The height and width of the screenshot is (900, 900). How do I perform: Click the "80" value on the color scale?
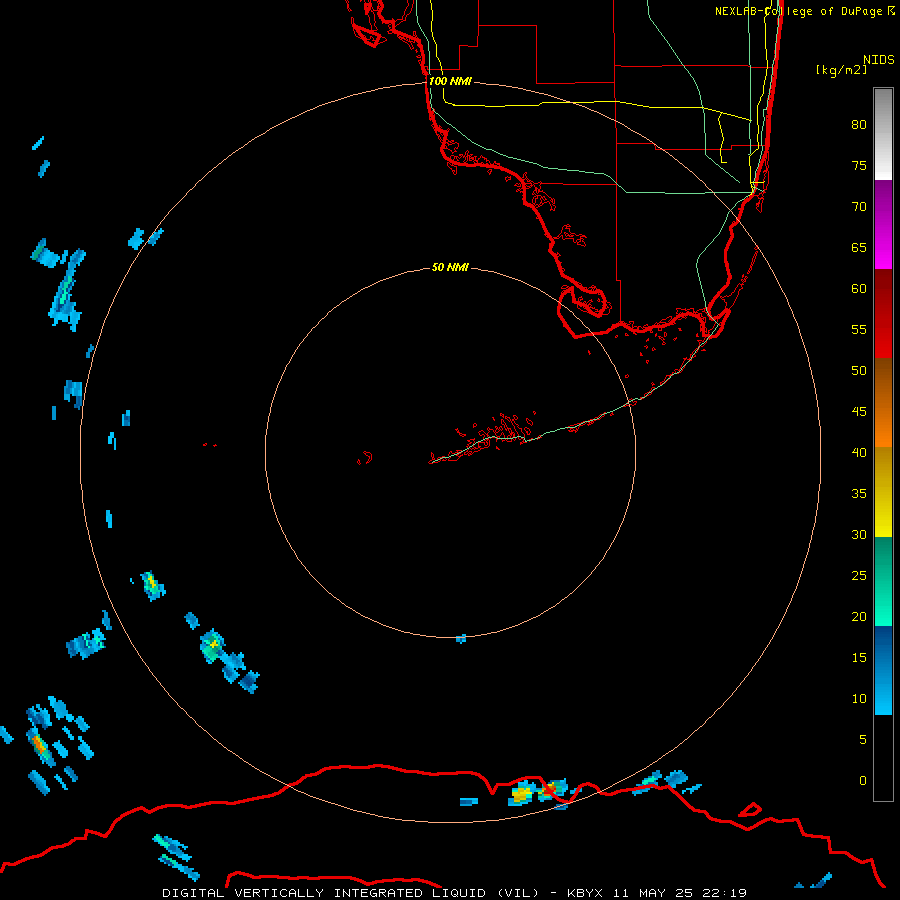(859, 125)
